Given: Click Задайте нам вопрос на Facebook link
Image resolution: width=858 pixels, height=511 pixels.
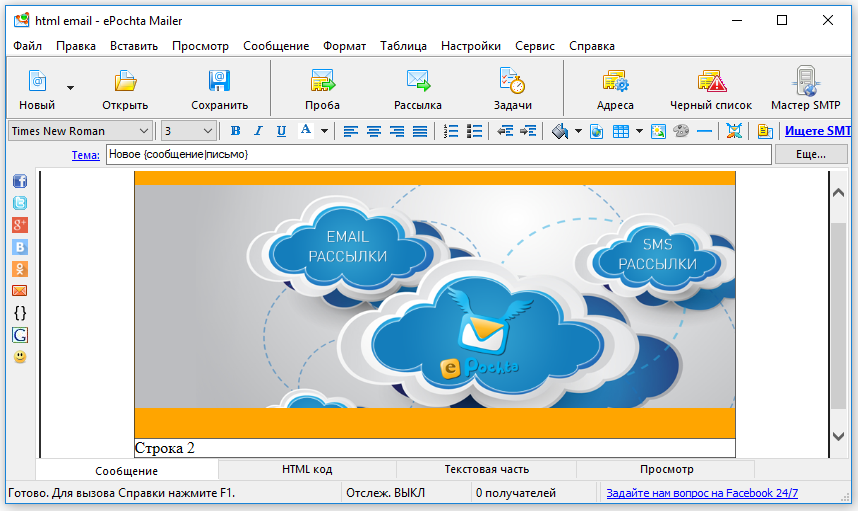Looking at the screenshot, I should (702, 493).
